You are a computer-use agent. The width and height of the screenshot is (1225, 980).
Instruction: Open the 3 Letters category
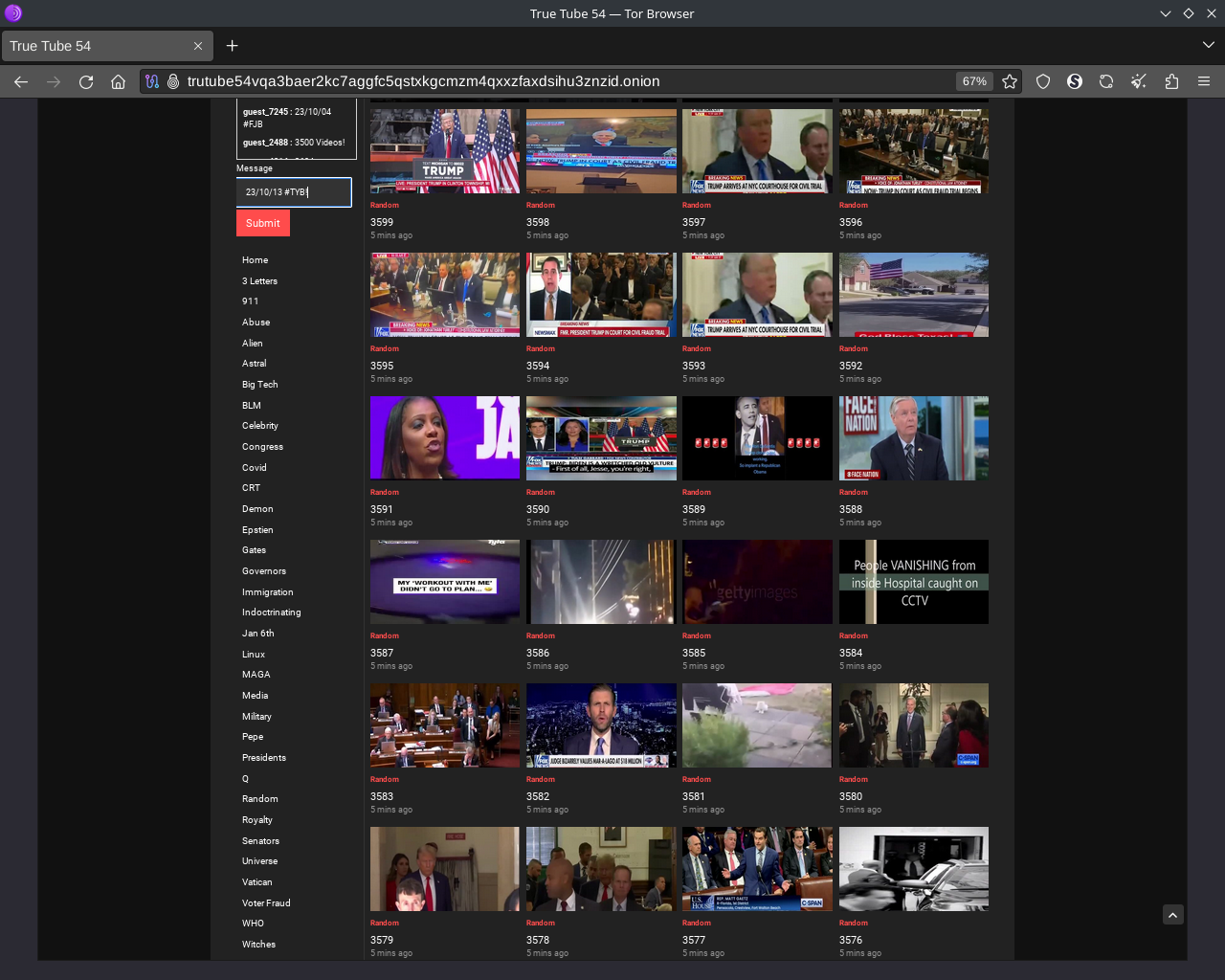coord(259,281)
